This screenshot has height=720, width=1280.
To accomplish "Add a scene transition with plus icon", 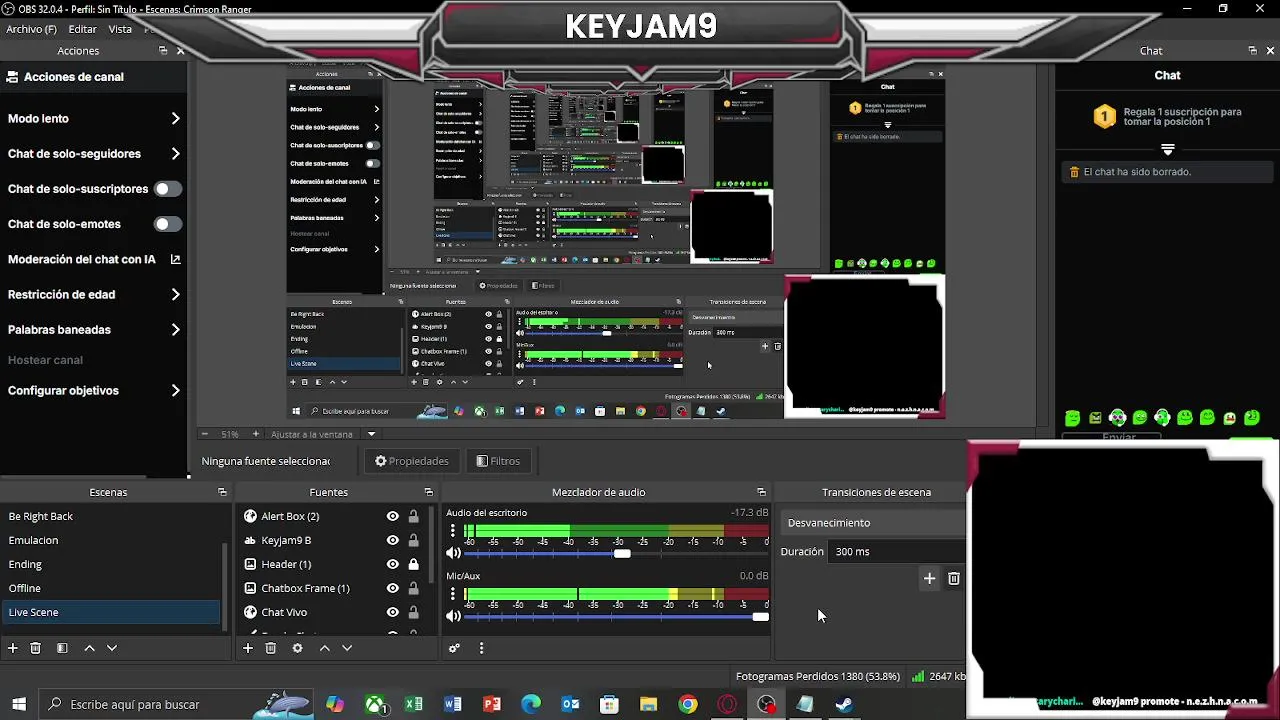I will coord(929,578).
